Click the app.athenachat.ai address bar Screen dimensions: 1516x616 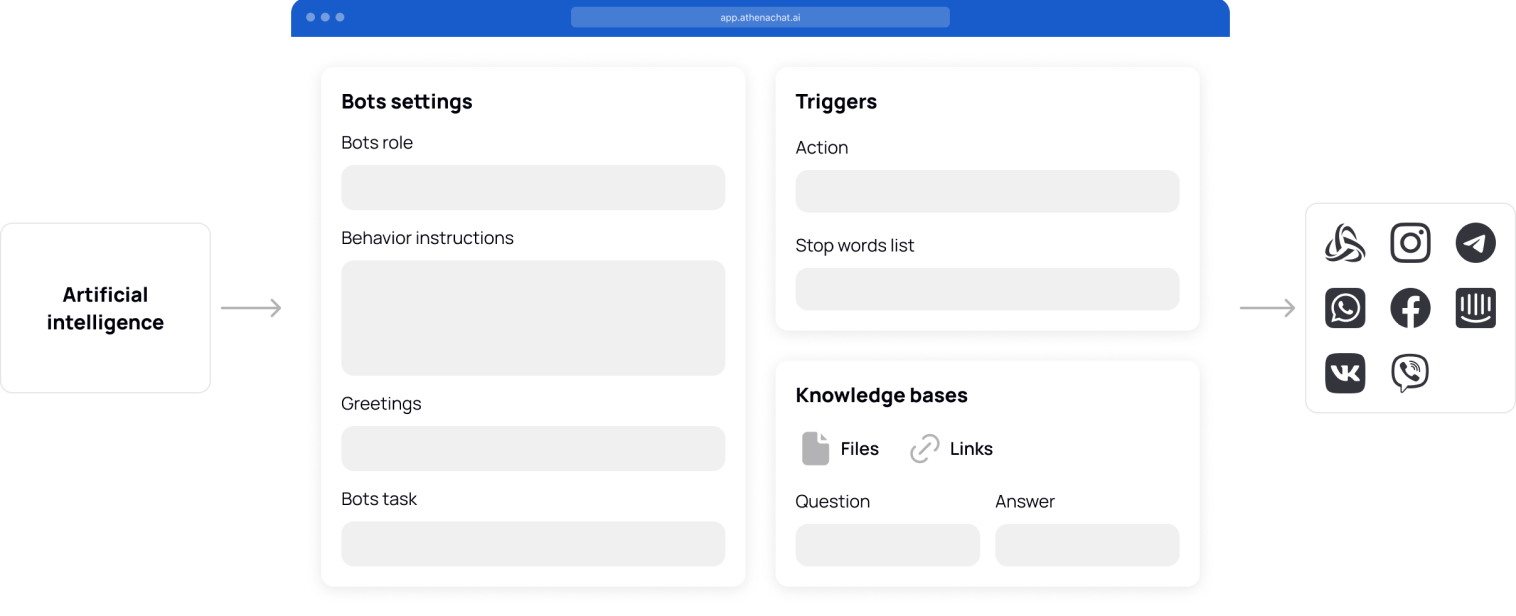[x=760, y=17]
